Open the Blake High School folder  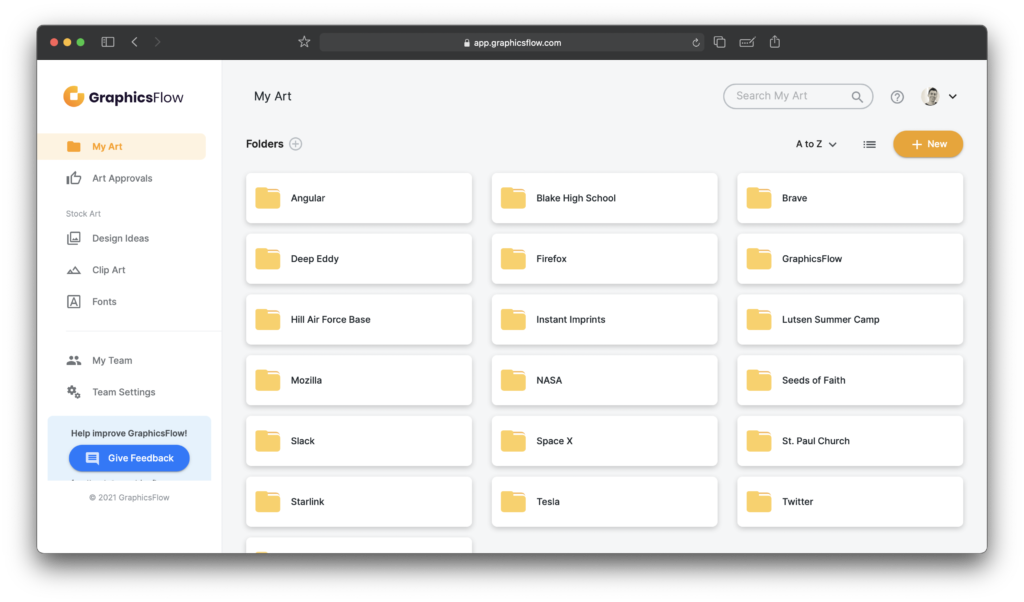tap(605, 198)
